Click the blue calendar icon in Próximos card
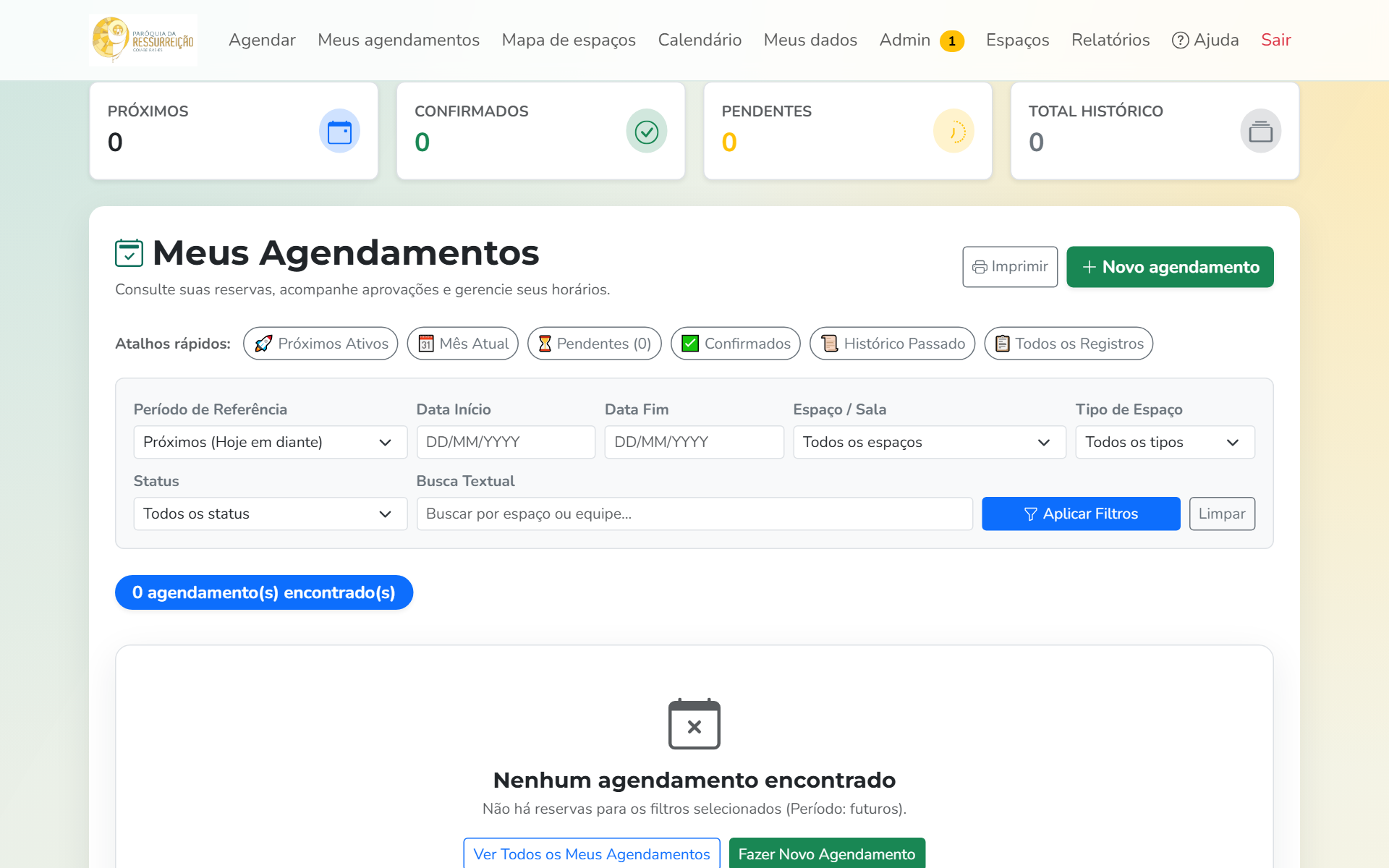 point(339,131)
